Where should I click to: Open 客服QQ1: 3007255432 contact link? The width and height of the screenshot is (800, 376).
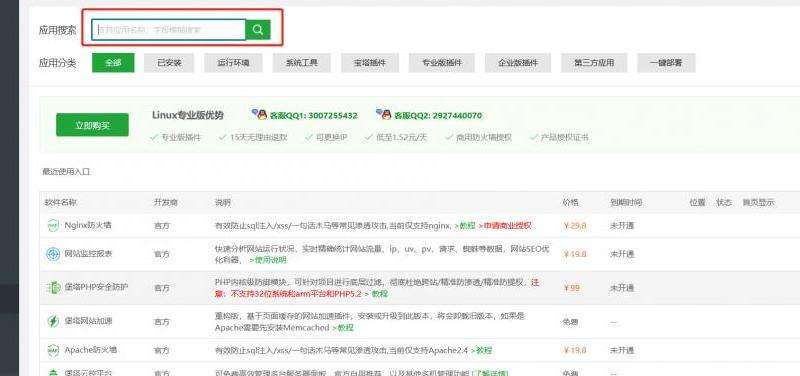point(314,115)
